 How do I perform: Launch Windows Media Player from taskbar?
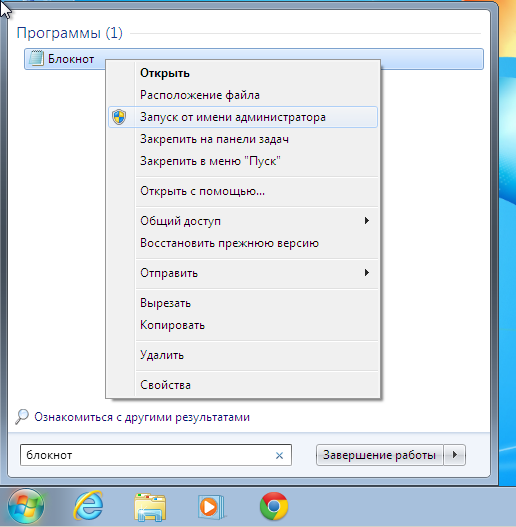point(210,507)
